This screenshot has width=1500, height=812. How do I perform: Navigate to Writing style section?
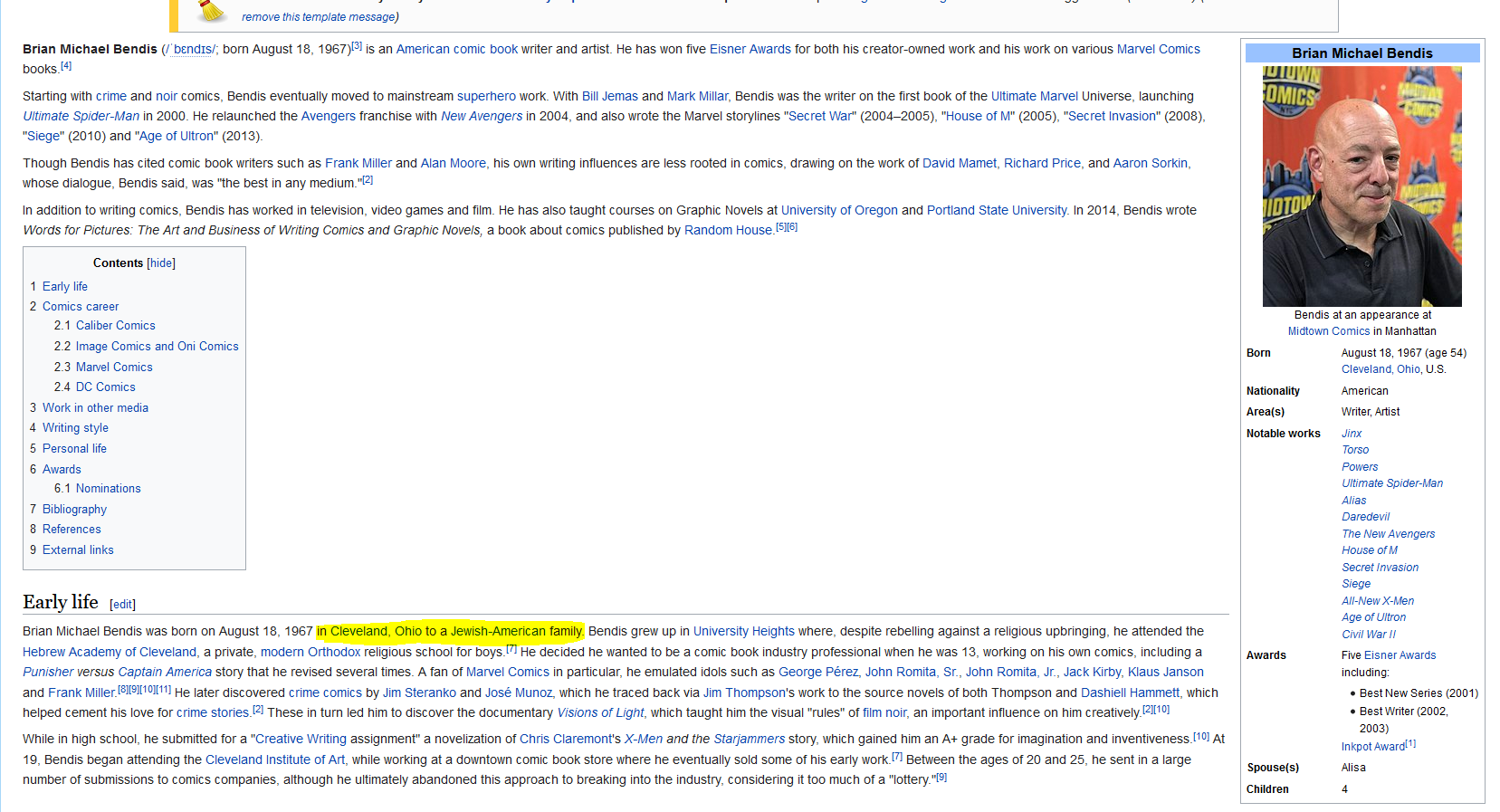pos(75,428)
